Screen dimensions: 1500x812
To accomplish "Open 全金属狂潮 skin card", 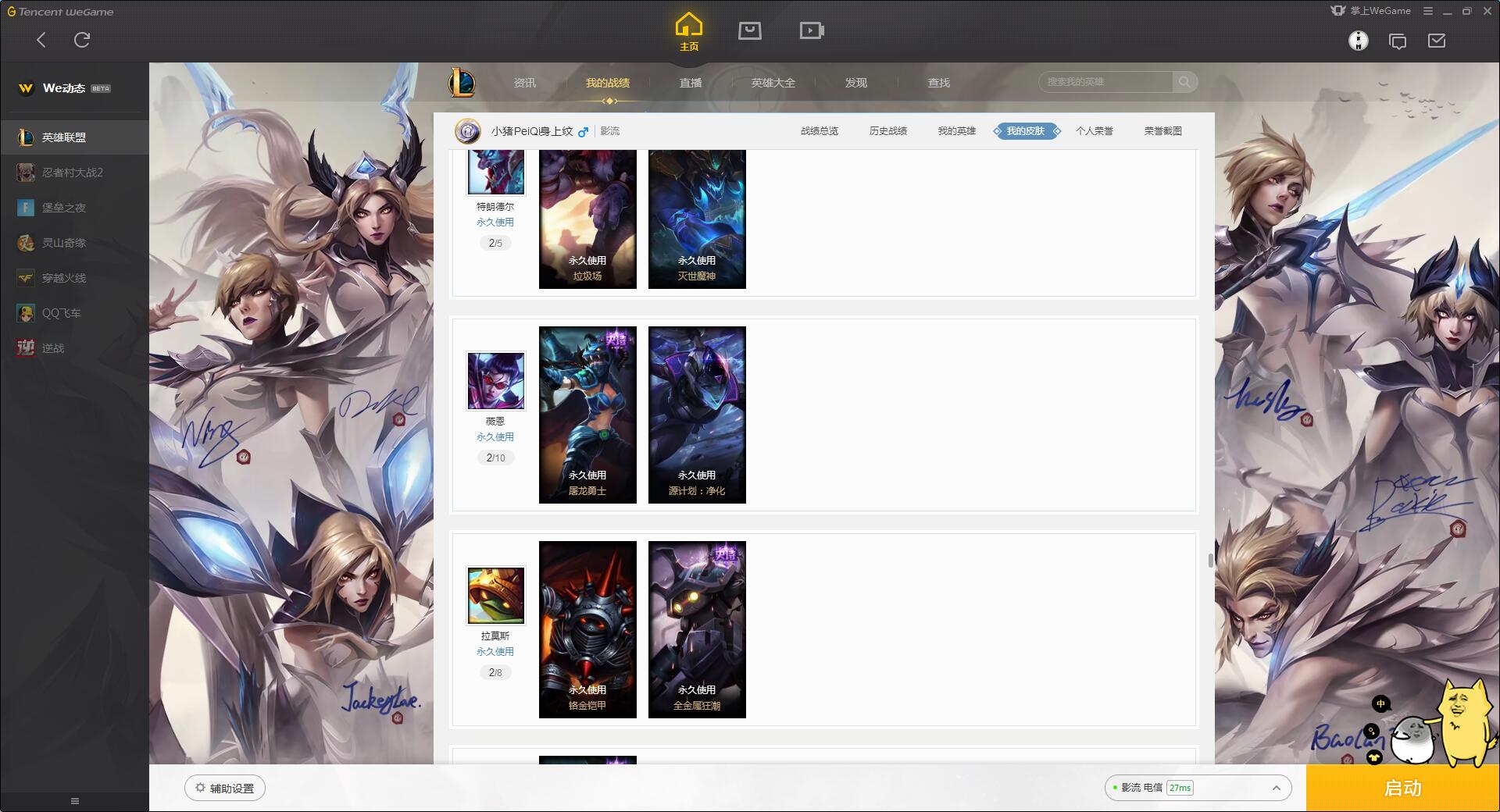I will coord(697,629).
